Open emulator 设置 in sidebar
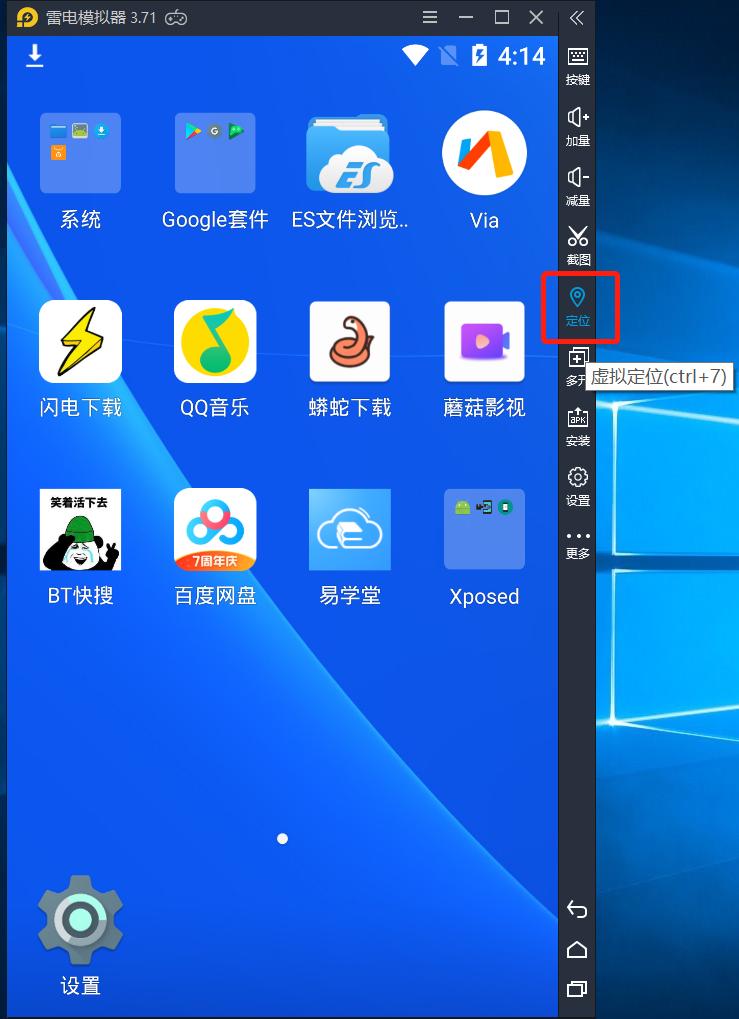The width and height of the screenshot is (739, 1019). pyautogui.click(x=578, y=487)
